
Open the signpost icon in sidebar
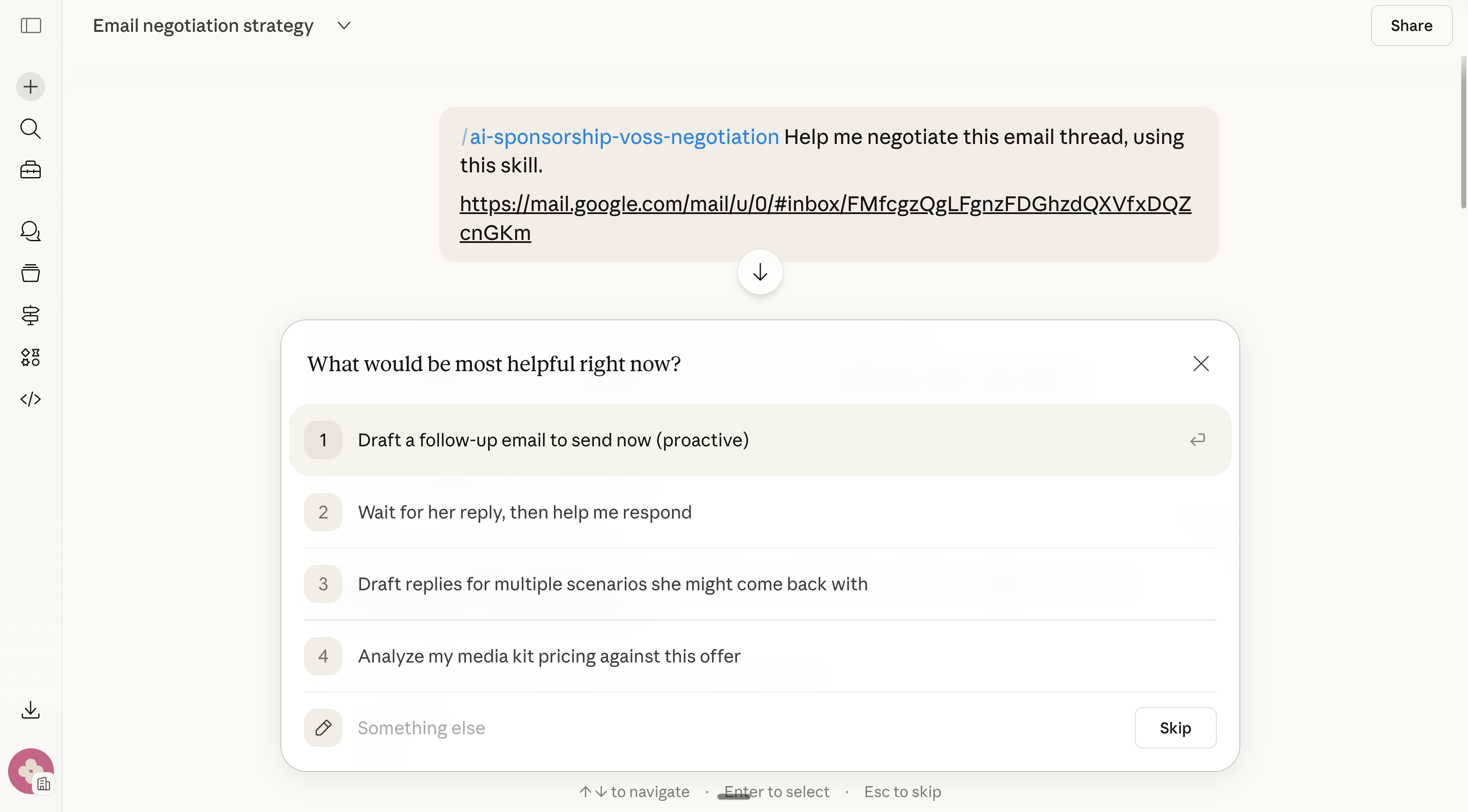pyautogui.click(x=31, y=315)
